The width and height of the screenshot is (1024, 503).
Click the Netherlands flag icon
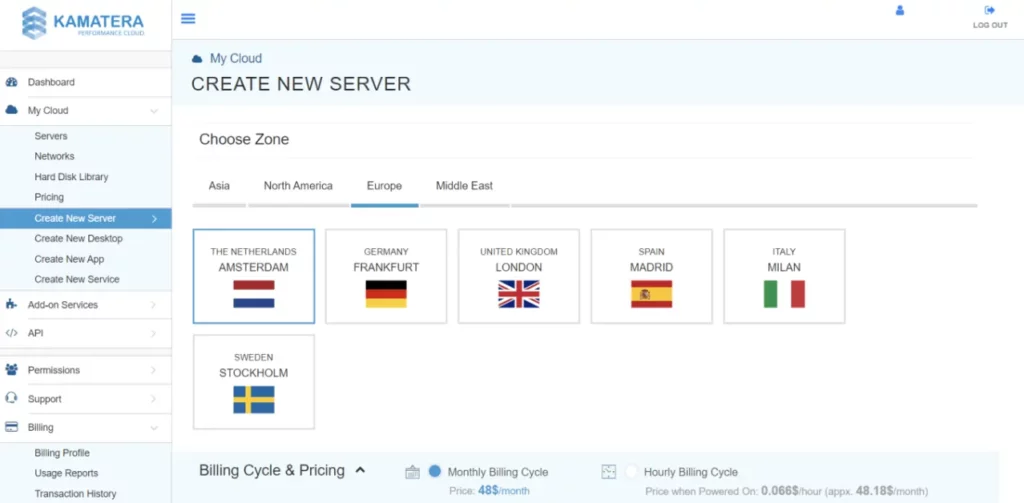tap(254, 294)
